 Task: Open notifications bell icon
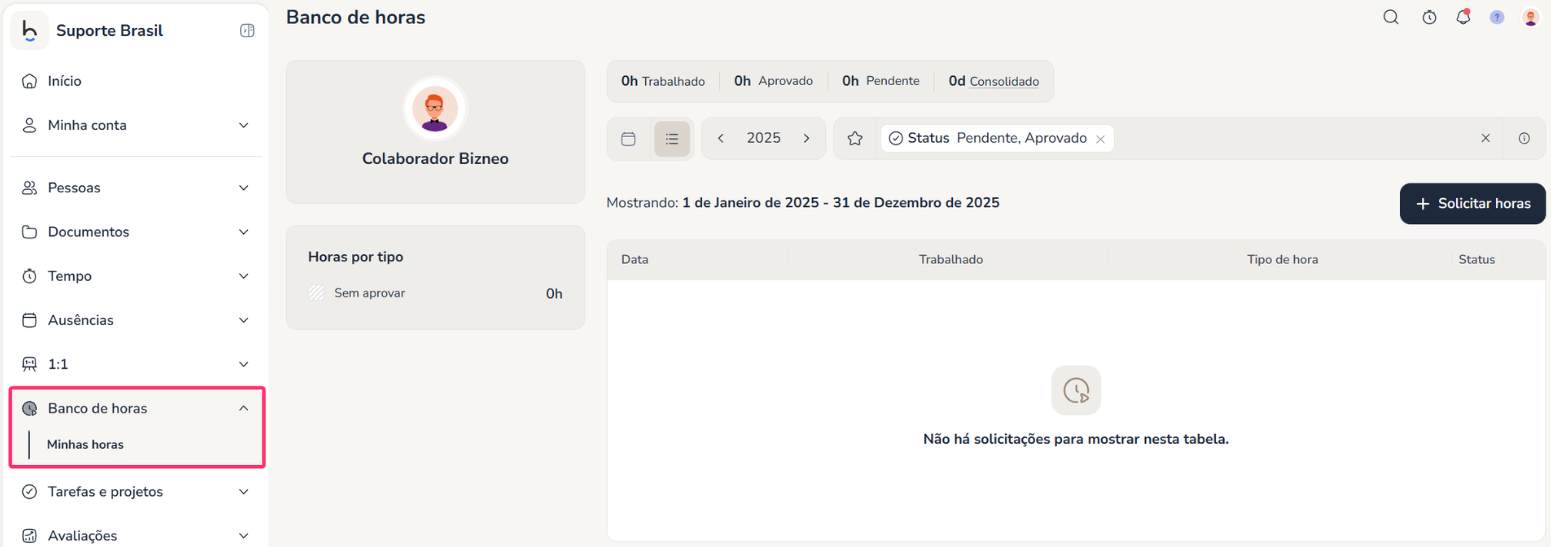click(1463, 17)
